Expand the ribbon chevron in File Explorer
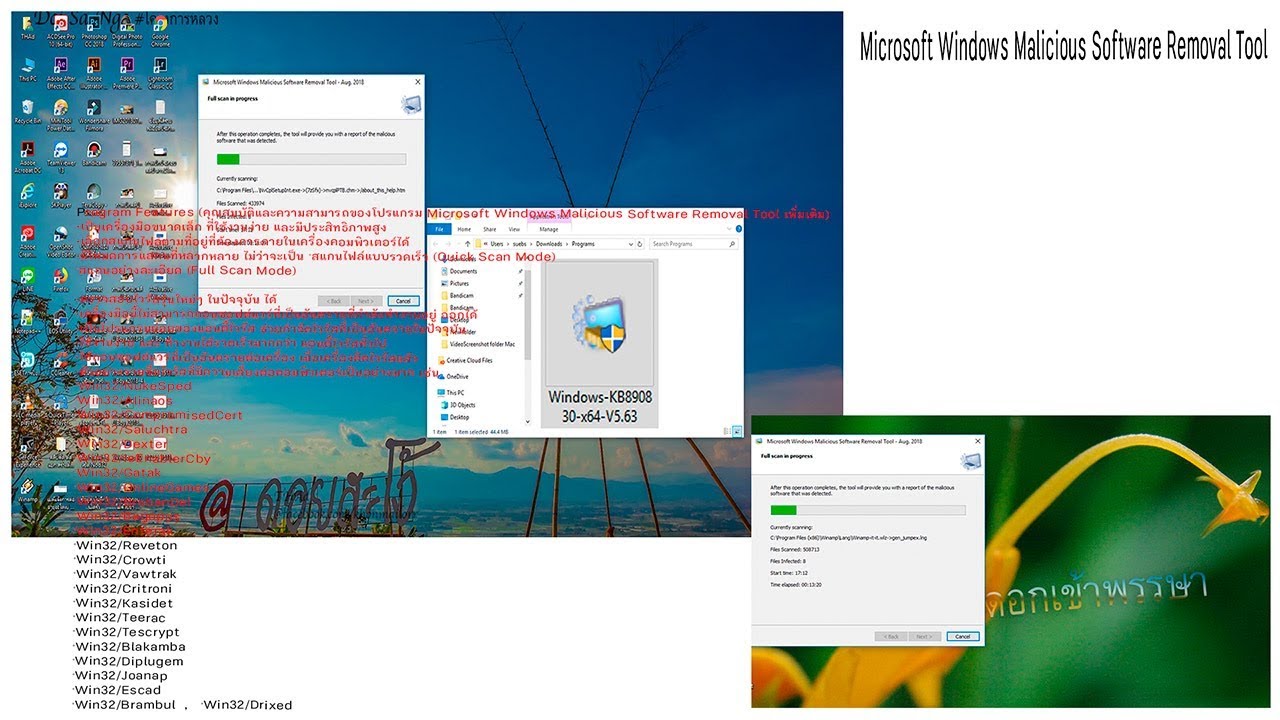Image resolution: width=1280 pixels, height=720 pixels. (728, 230)
